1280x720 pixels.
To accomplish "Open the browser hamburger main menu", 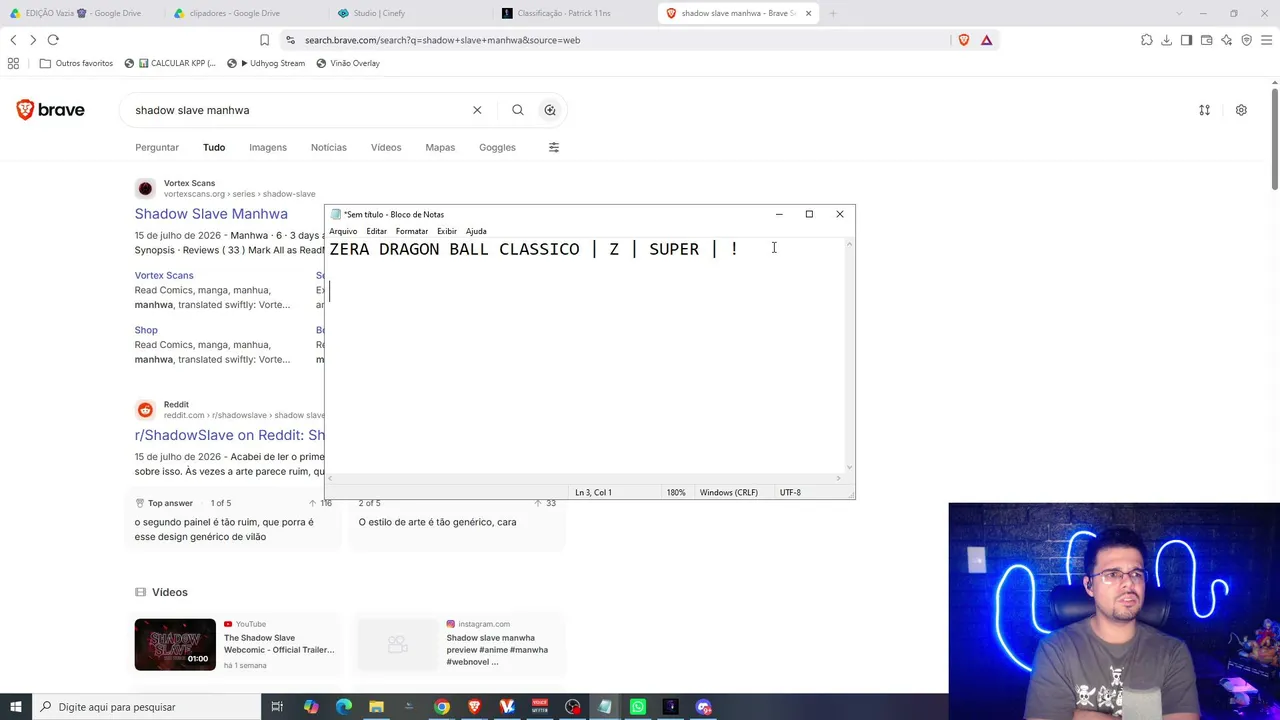I will click(1266, 40).
